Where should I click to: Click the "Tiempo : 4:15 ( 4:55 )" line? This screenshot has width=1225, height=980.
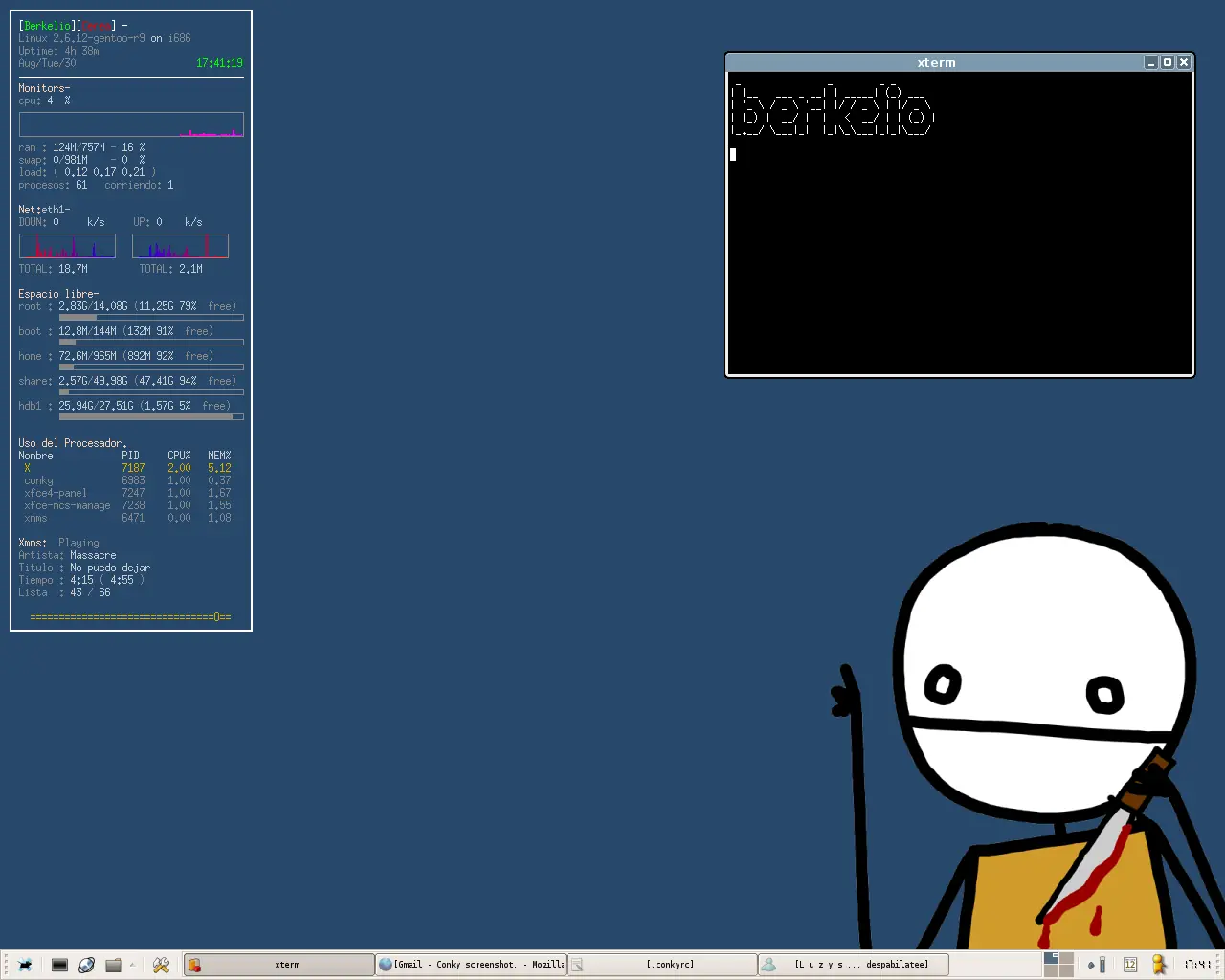tap(81, 580)
